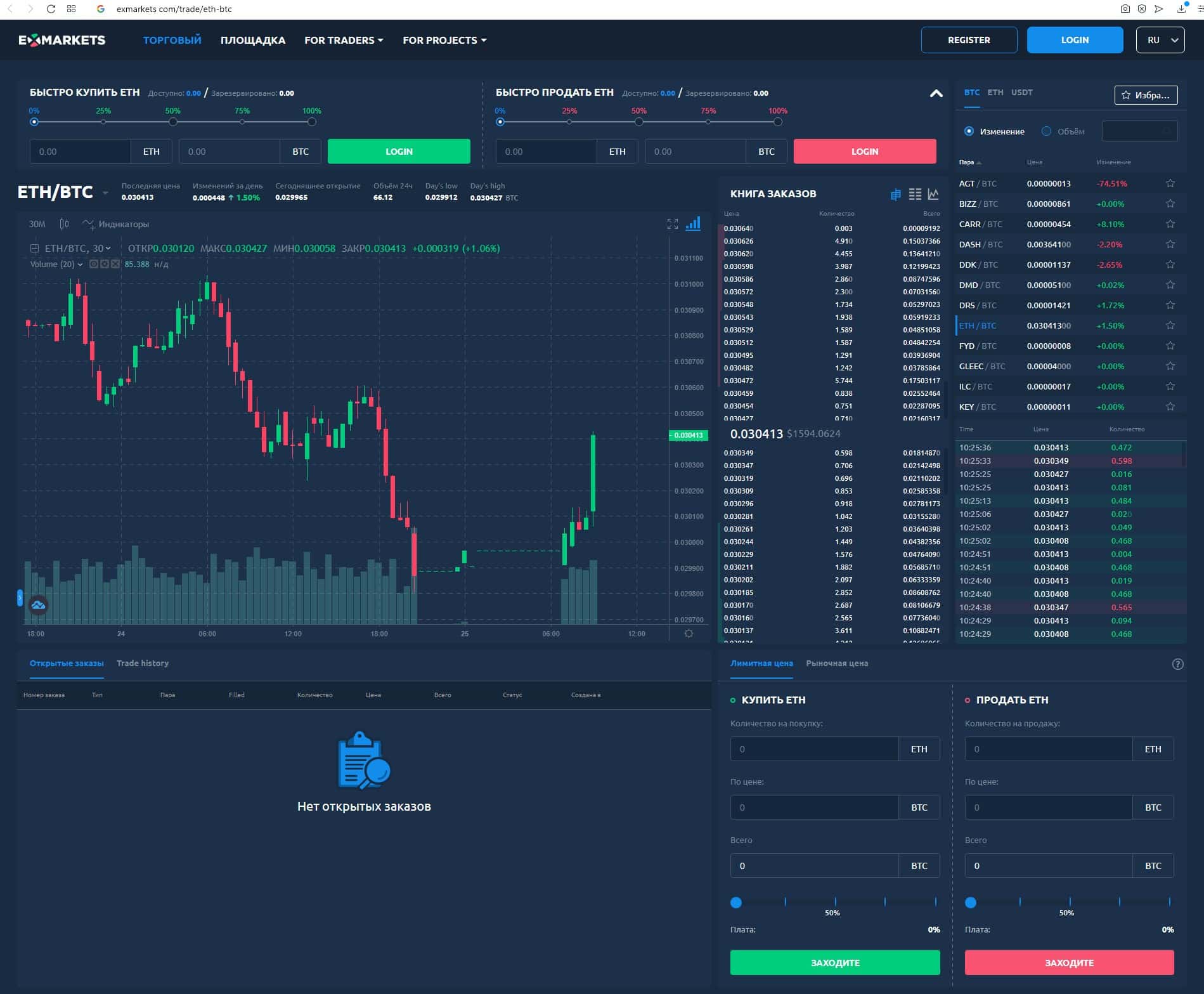
Task: Click the candlestick chart style icon
Action: pos(64,224)
